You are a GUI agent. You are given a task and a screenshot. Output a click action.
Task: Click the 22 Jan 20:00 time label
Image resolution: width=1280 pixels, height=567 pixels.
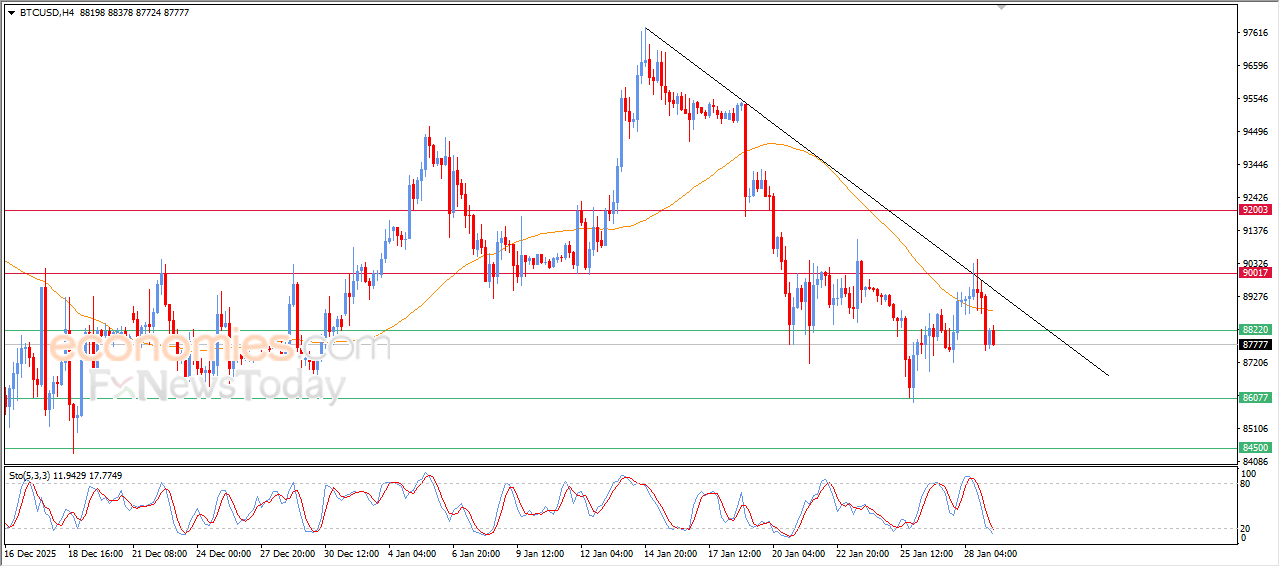pyautogui.click(x=864, y=553)
